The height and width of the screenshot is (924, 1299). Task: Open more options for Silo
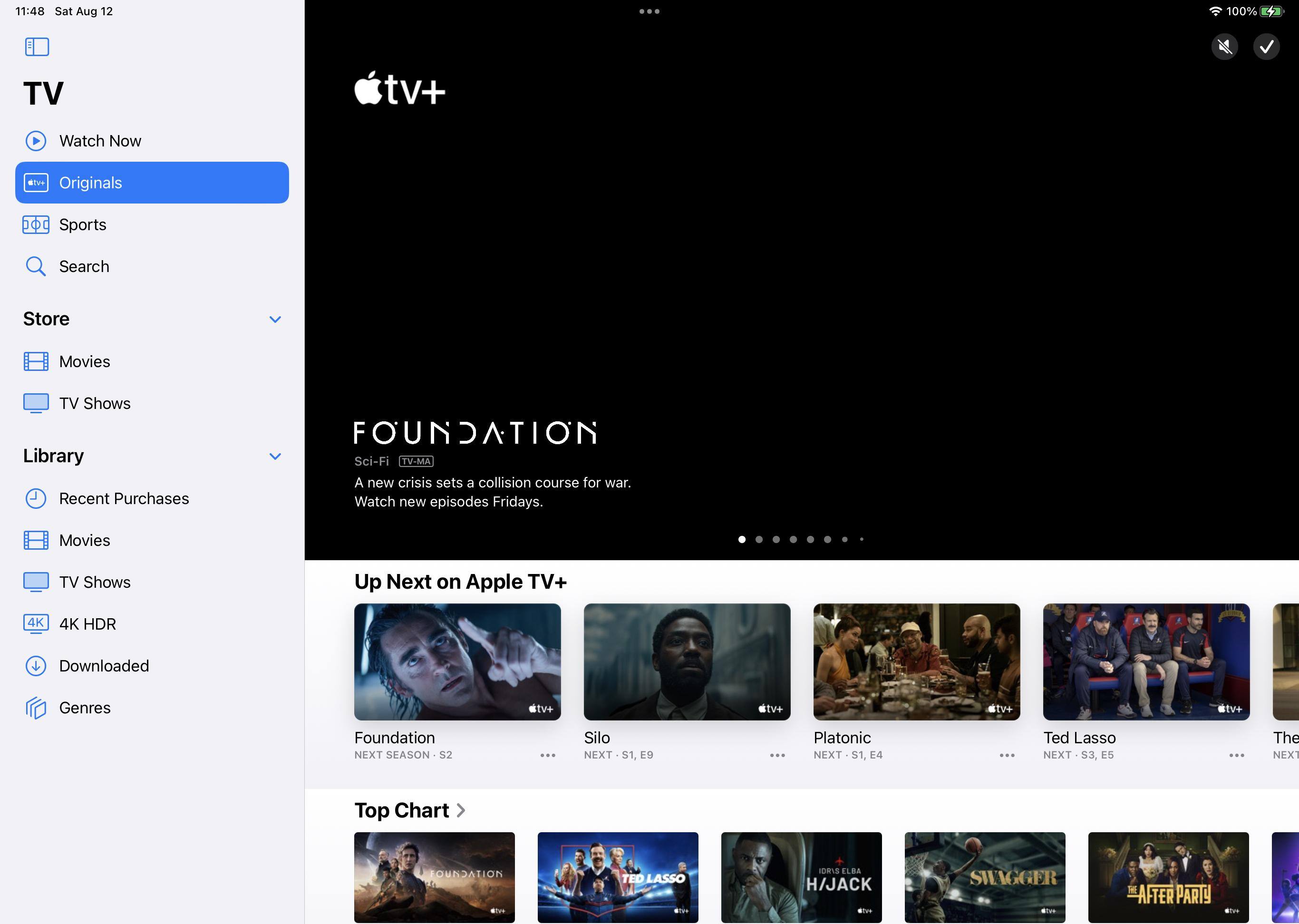[x=777, y=756]
